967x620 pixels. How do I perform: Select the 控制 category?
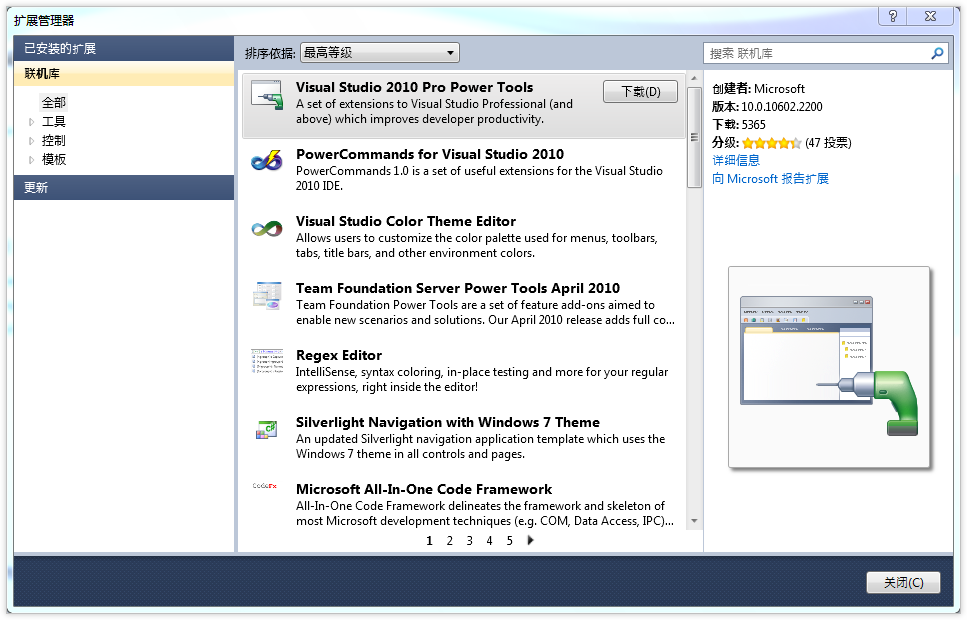[x=54, y=141]
